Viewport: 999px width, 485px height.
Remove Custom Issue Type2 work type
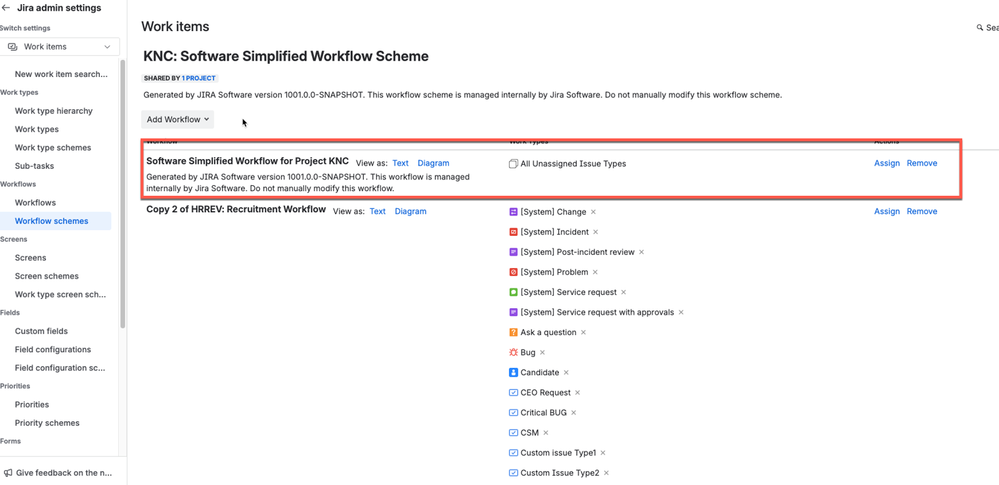[x=607, y=473]
